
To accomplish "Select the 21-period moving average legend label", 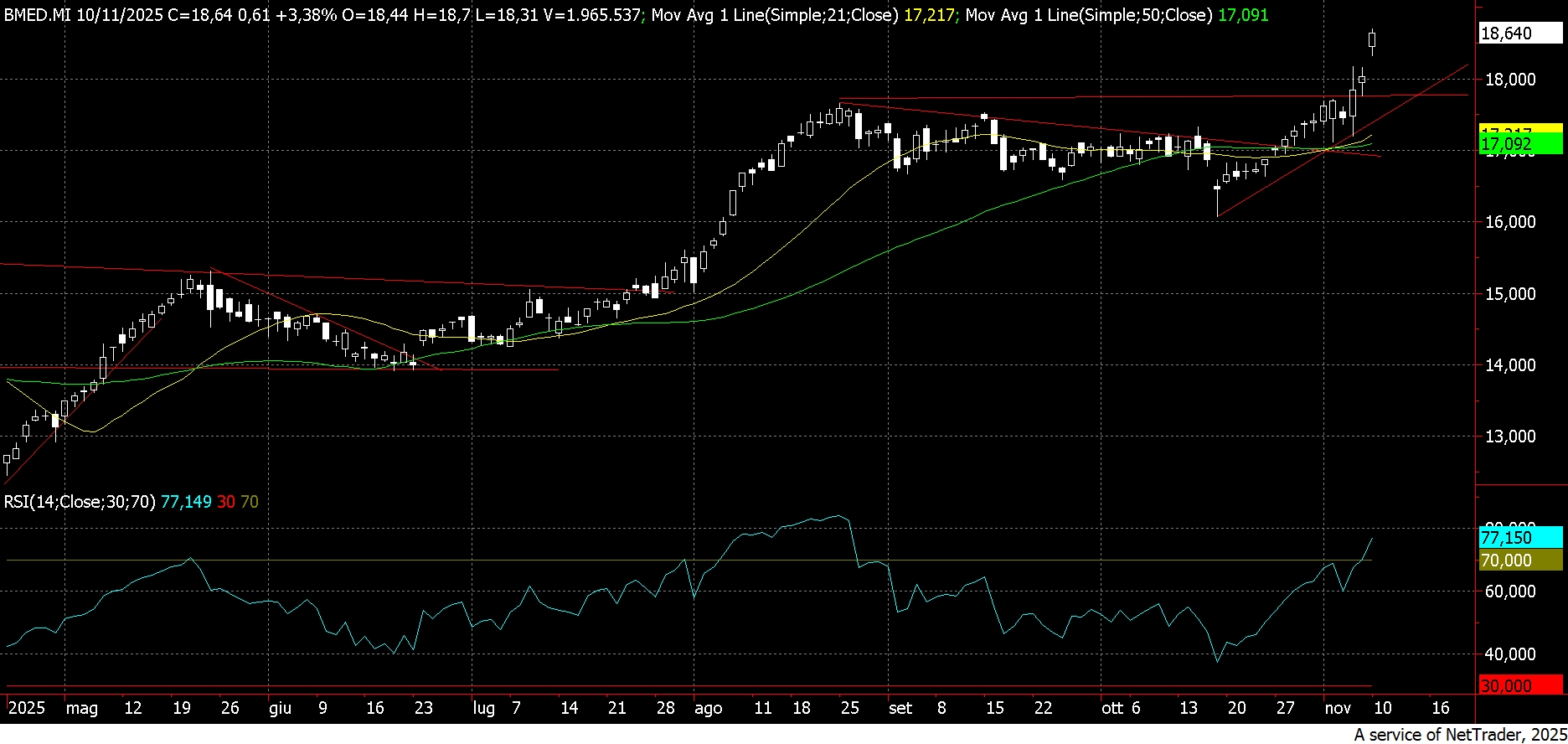I will click(774, 15).
